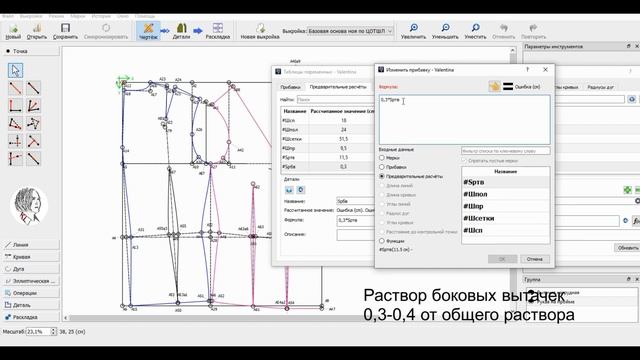Save the pattern with Сохранить icon
Screen dimensions: 640x360
65,31
